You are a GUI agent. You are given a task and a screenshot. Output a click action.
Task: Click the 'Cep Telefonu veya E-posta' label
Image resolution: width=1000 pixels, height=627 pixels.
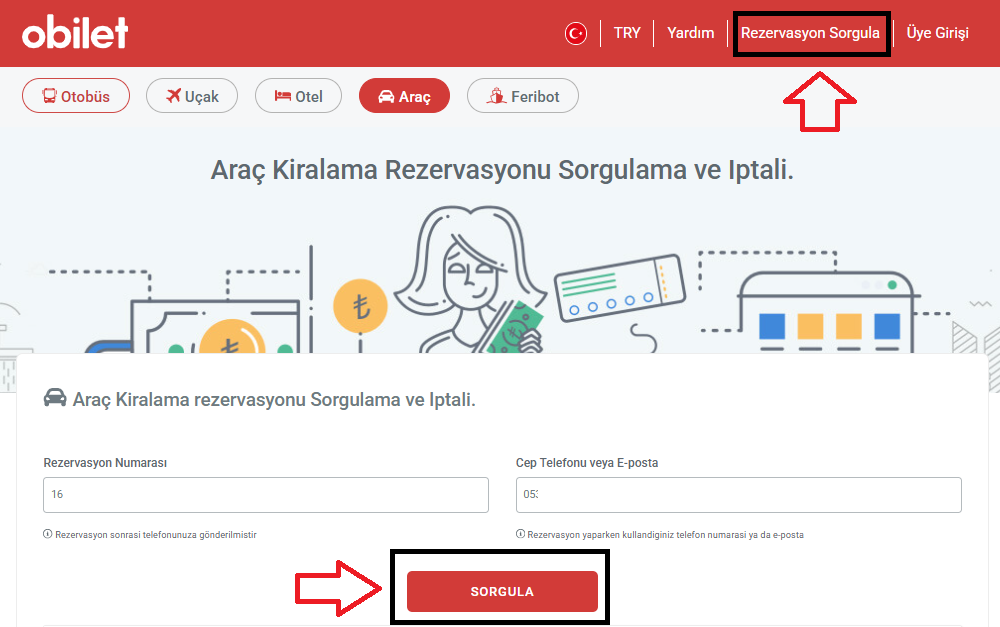click(x=587, y=462)
